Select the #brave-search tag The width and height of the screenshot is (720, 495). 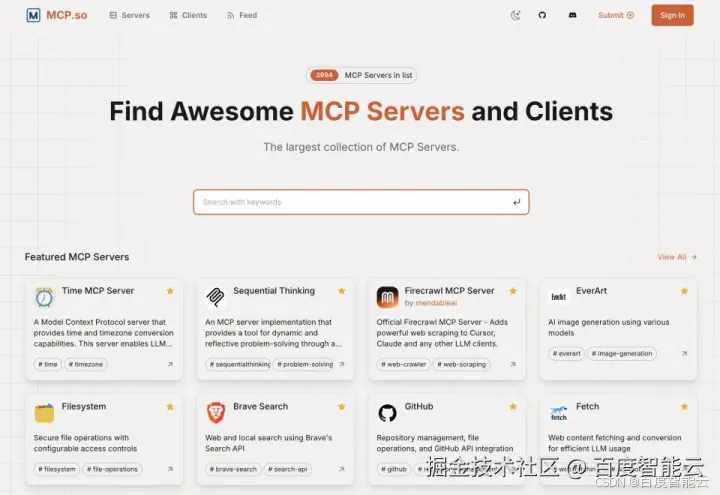(233, 469)
